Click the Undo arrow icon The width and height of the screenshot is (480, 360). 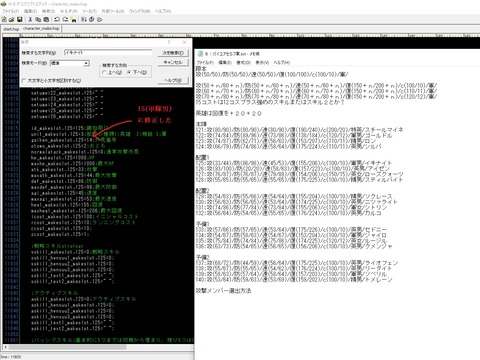pos(57,20)
